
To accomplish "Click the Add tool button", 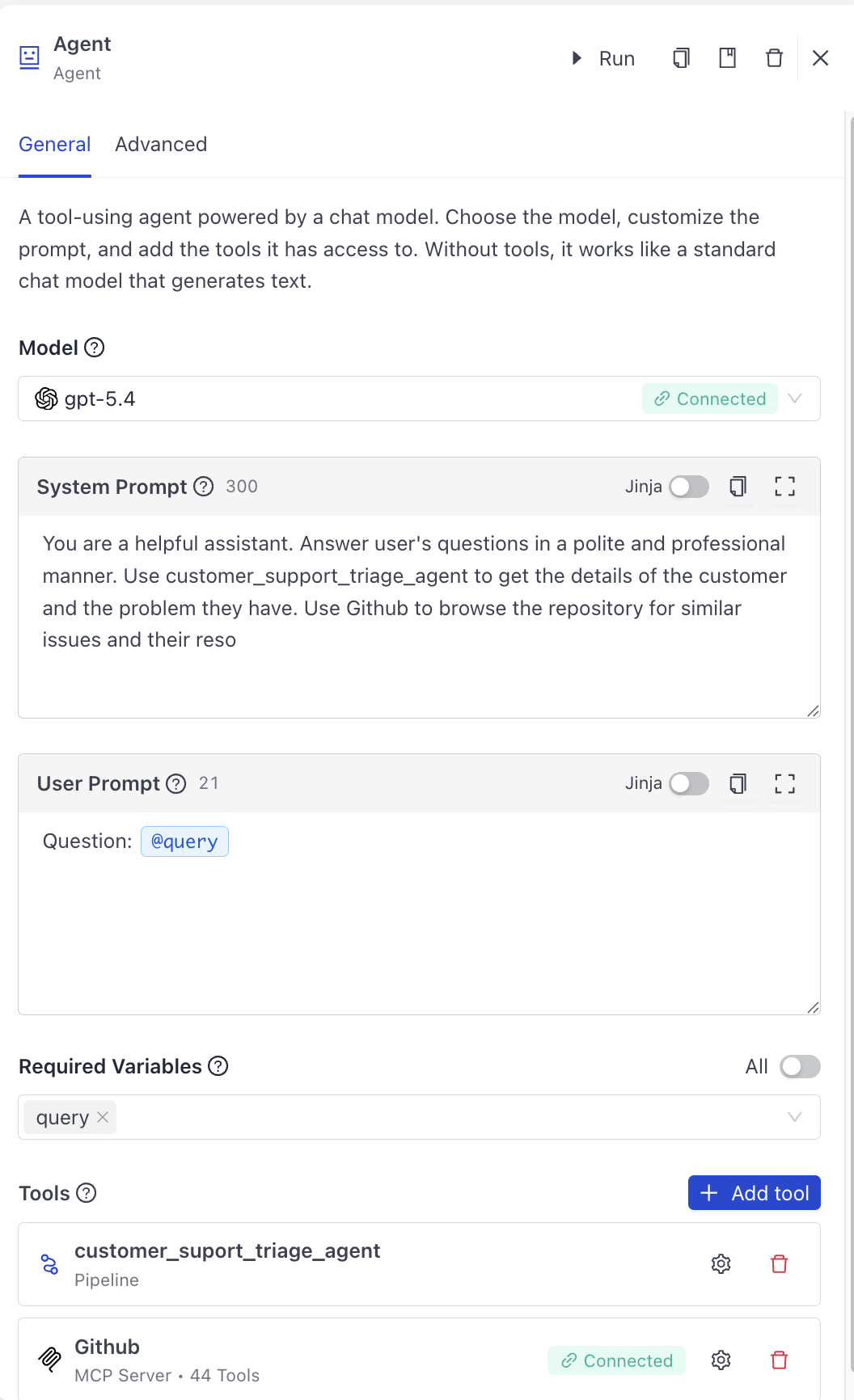I will pos(753,1192).
